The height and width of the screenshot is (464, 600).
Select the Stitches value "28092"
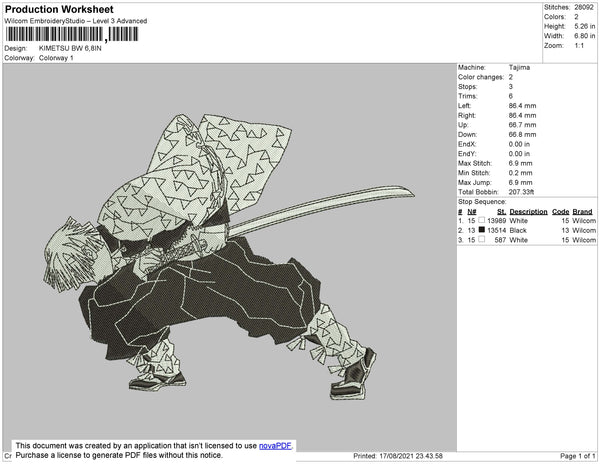[x=584, y=7]
